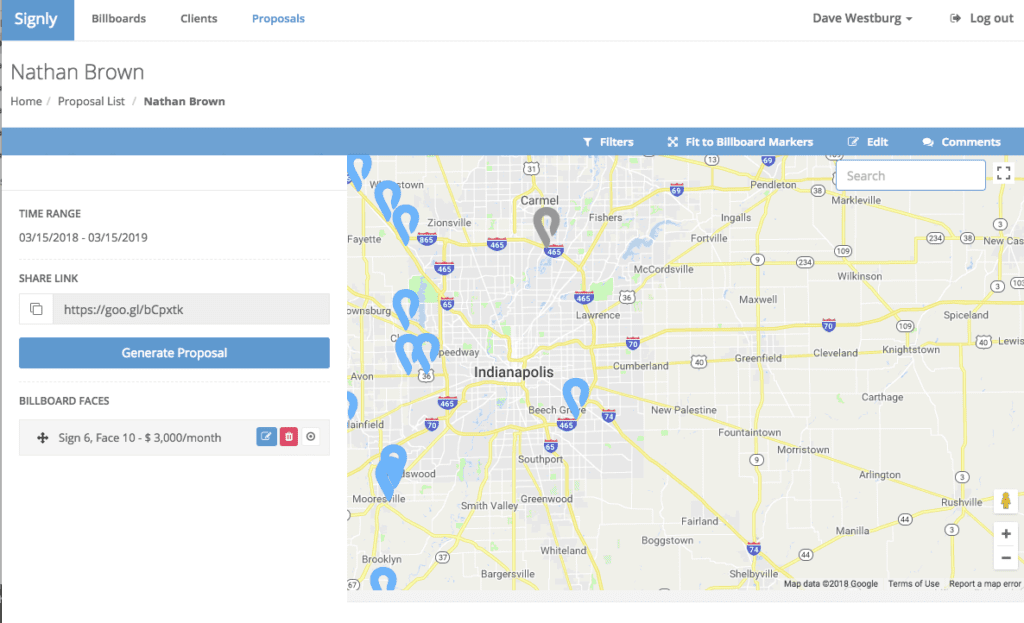Open the Dave Westburg user dropdown
This screenshot has width=1024, height=623.
862,19
